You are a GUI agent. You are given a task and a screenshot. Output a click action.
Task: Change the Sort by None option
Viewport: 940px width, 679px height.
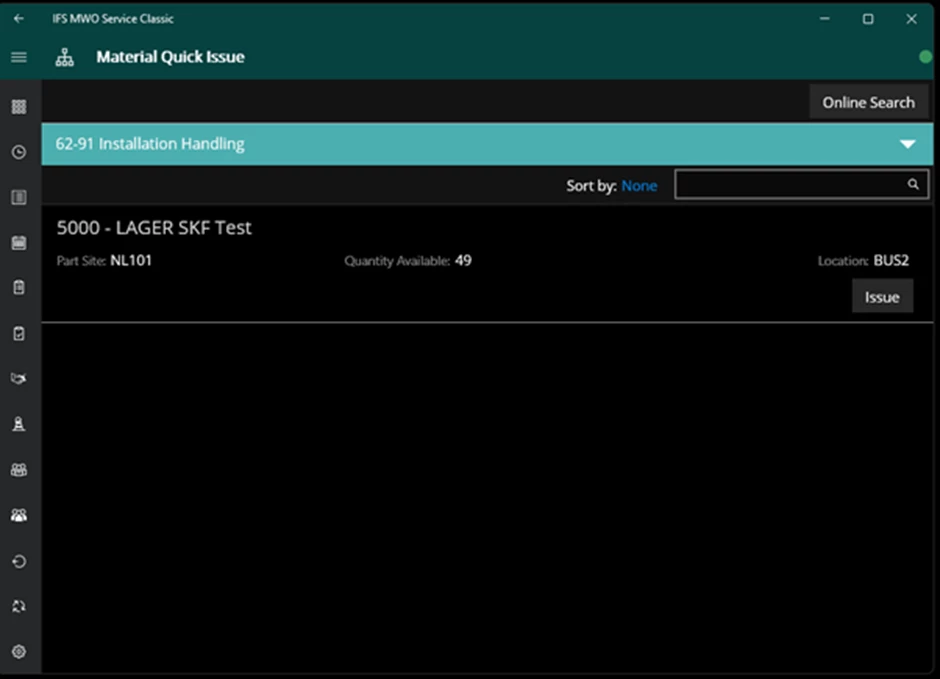(x=639, y=186)
